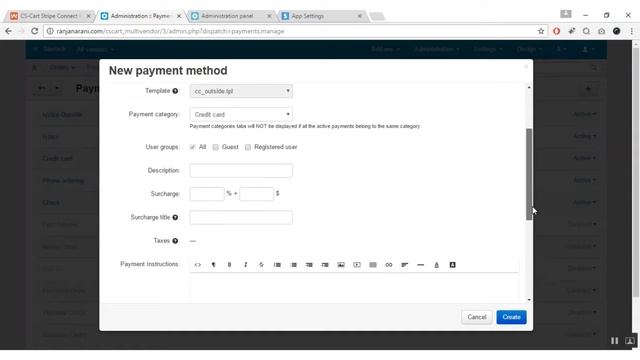Click the Taxes help icon
The image size is (640, 360).
pyautogui.click(x=175, y=241)
